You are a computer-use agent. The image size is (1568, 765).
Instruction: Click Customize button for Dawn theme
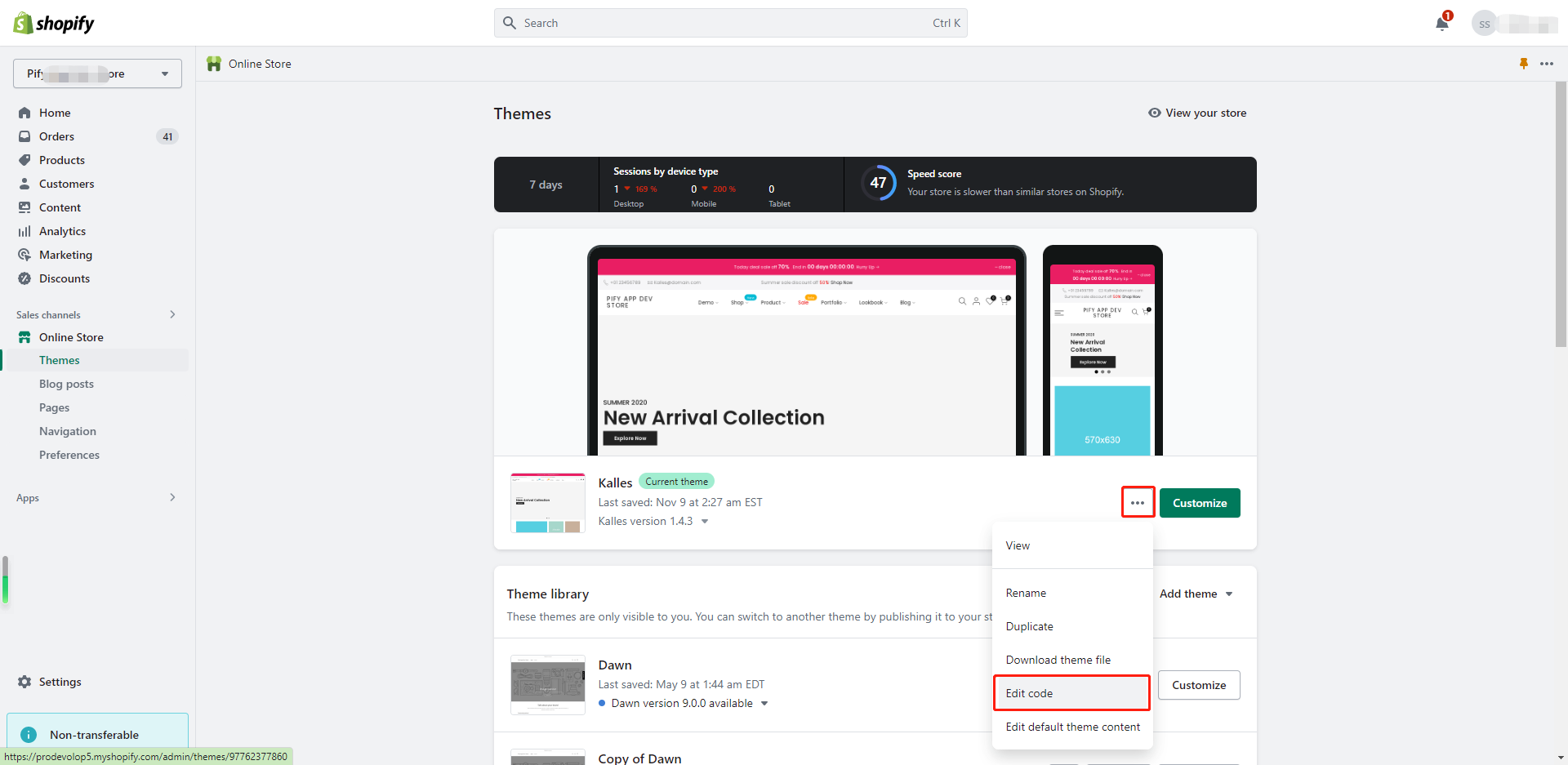pos(1199,685)
